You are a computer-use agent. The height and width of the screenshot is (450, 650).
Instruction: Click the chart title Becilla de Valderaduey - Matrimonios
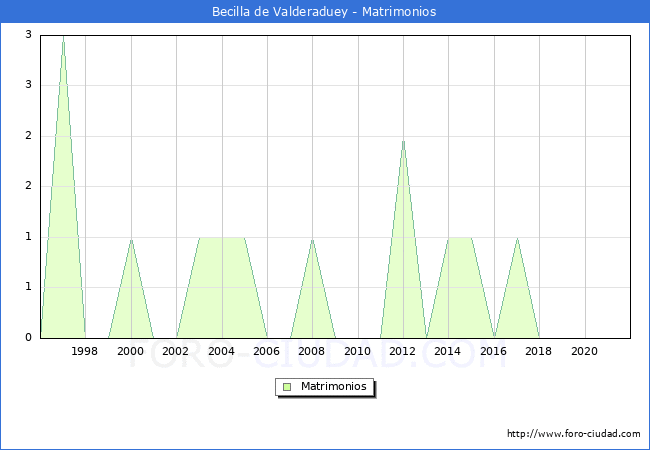coord(324,12)
